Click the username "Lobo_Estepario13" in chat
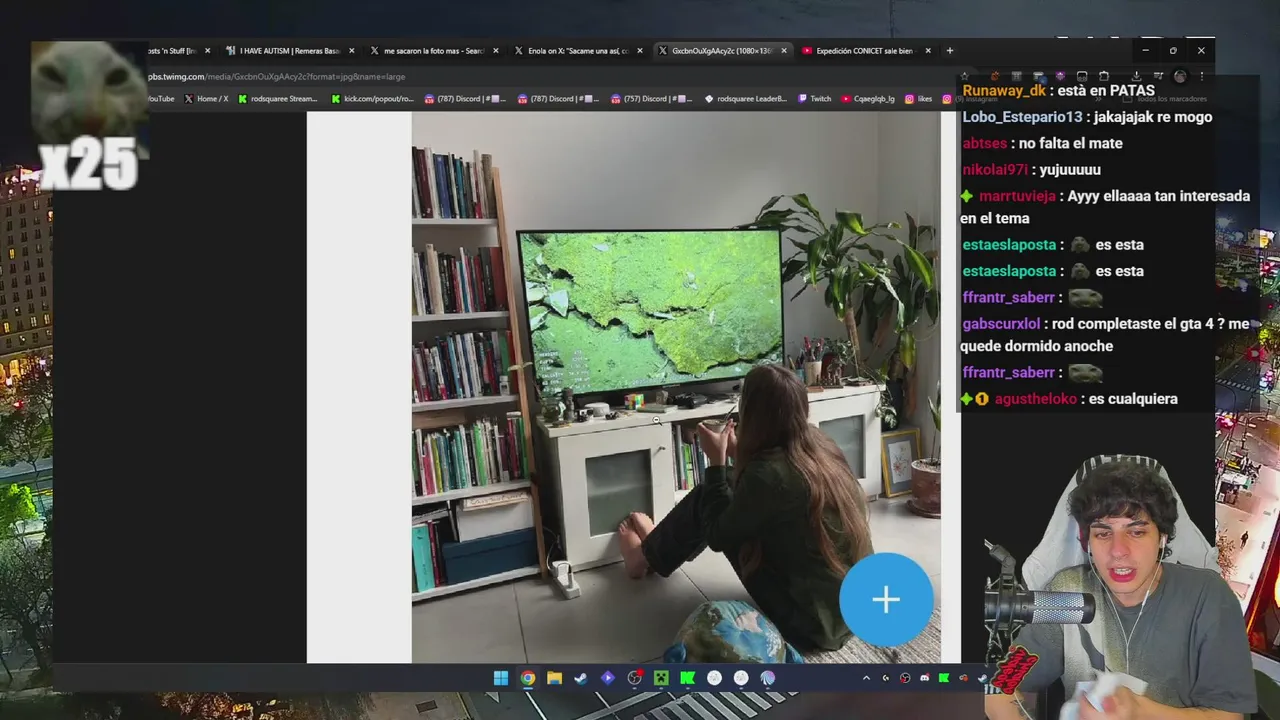 pyautogui.click(x=1022, y=117)
